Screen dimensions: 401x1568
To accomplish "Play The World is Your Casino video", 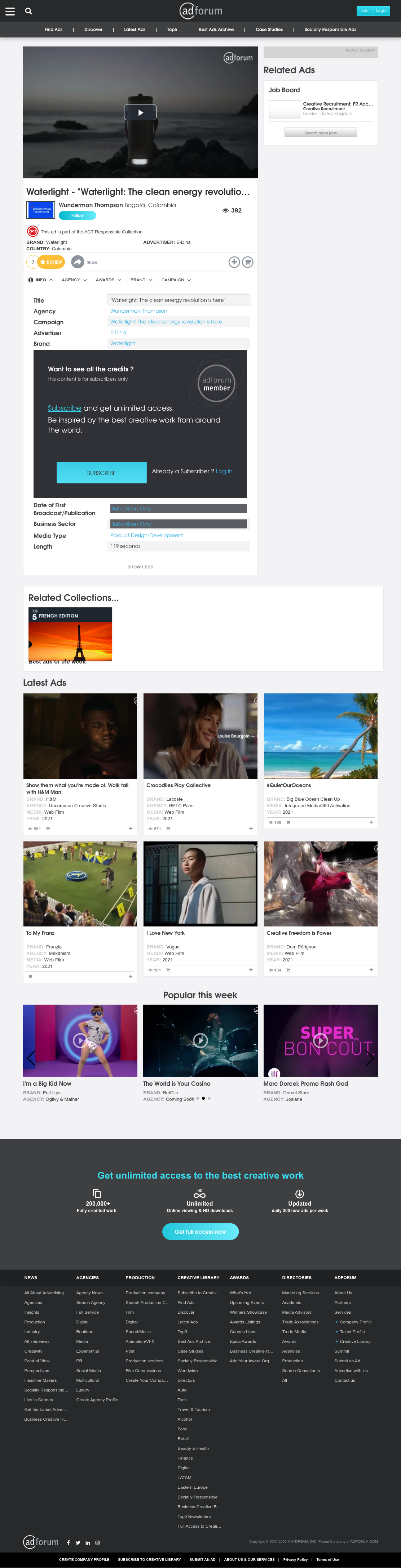I will point(200,1040).
